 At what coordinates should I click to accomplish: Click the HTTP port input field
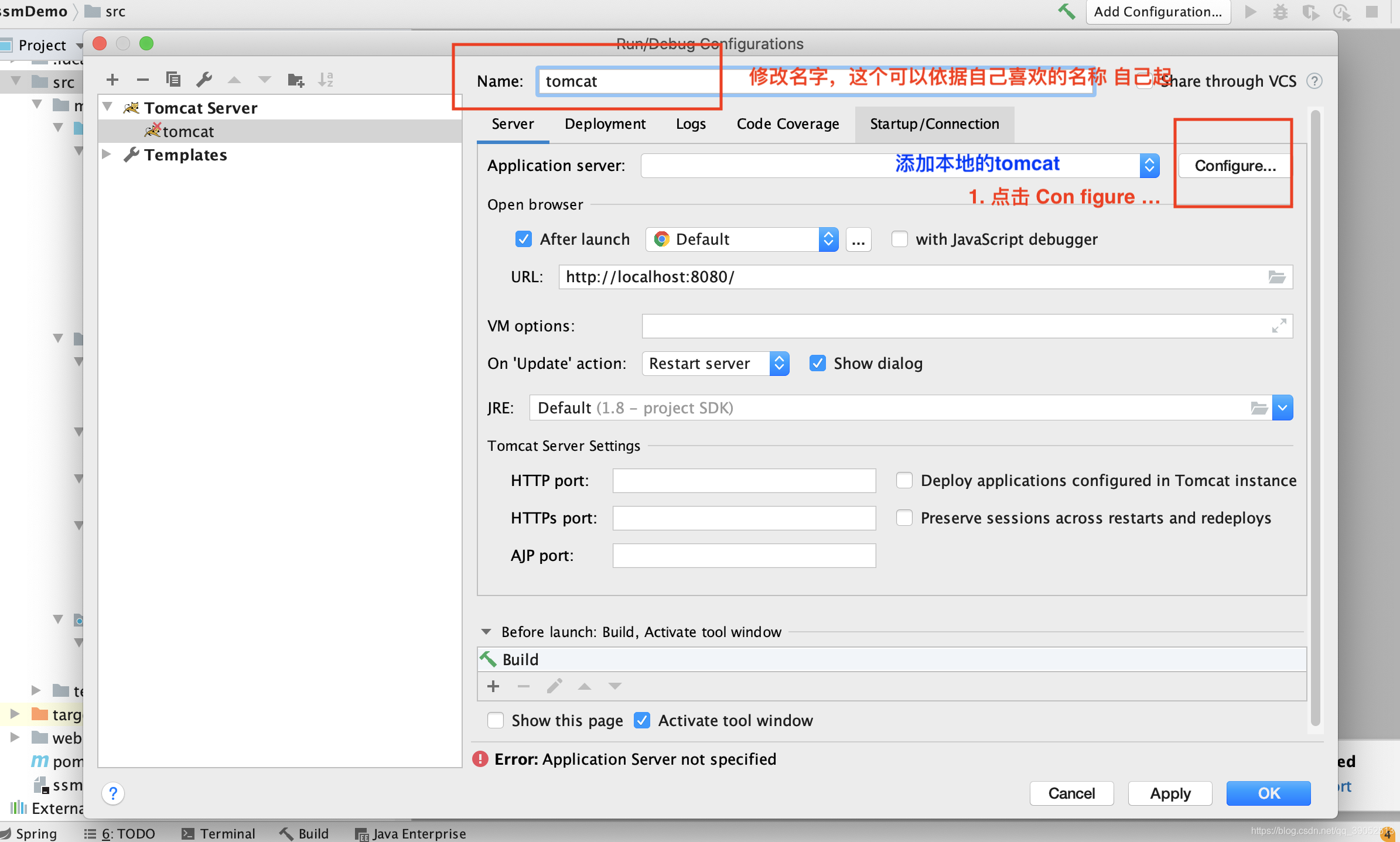[744, 481]
